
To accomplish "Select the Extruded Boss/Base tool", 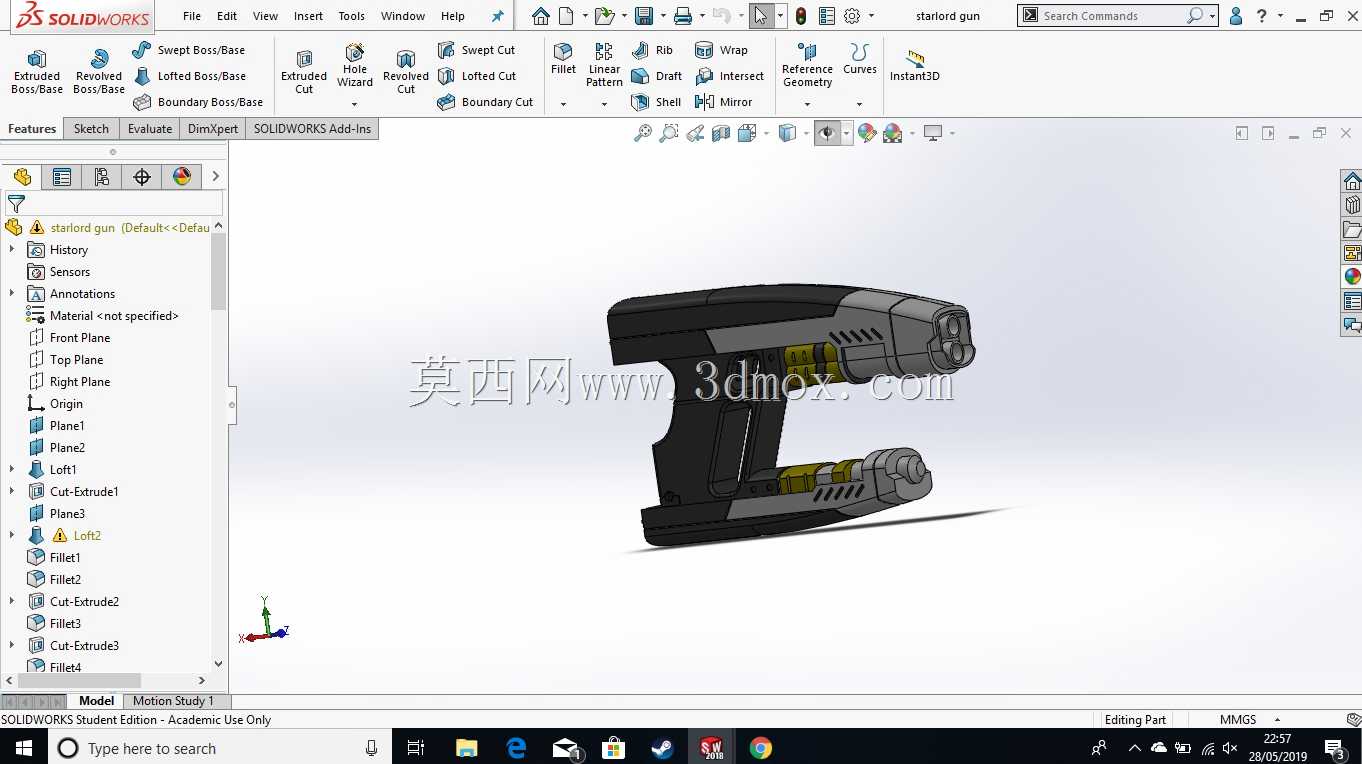I will (37, 72).
